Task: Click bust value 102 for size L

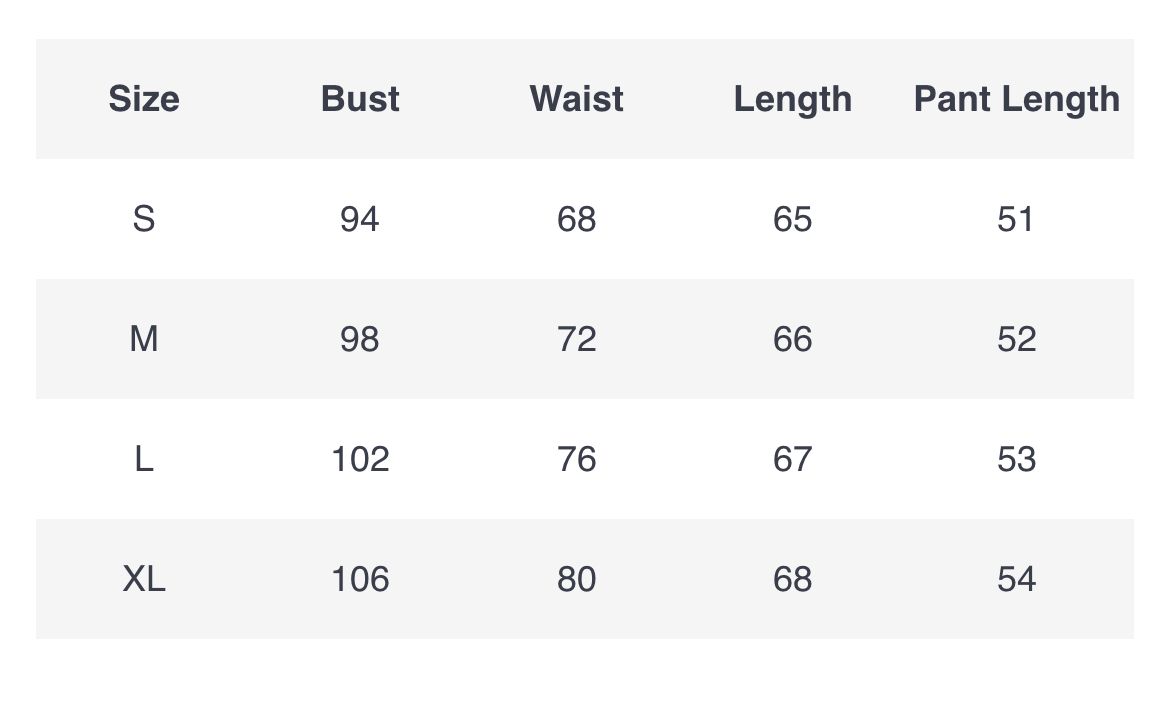Action: (360, 459)
